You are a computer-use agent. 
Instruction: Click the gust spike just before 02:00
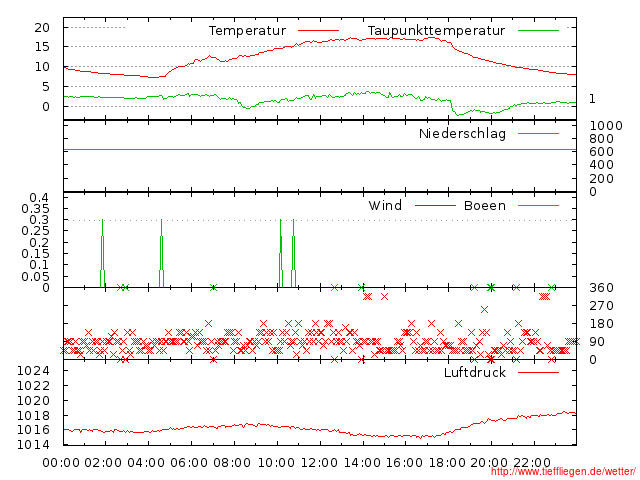tap(102, 253)
